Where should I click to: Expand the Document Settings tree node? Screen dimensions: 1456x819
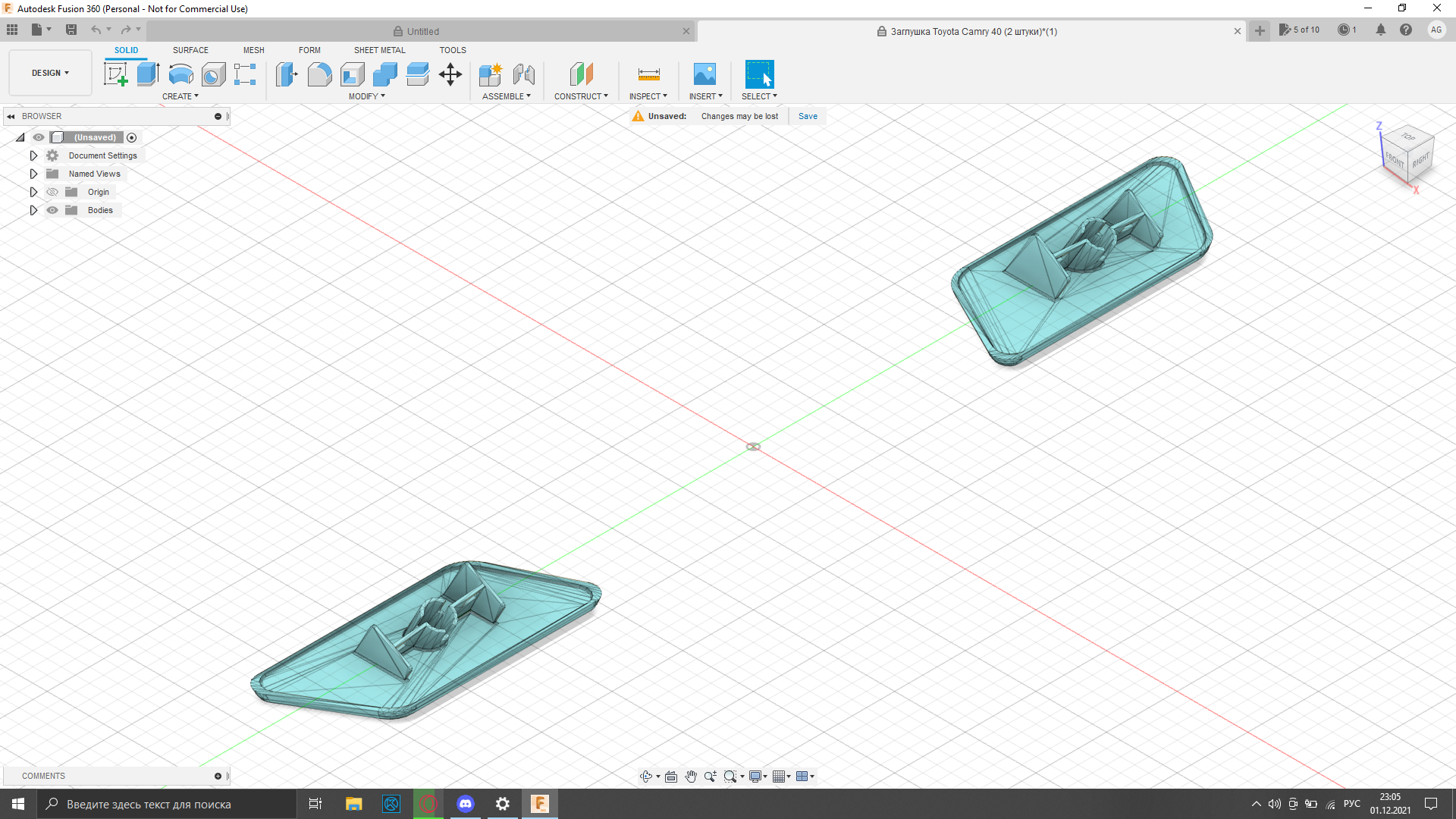(x=33, y=155)
